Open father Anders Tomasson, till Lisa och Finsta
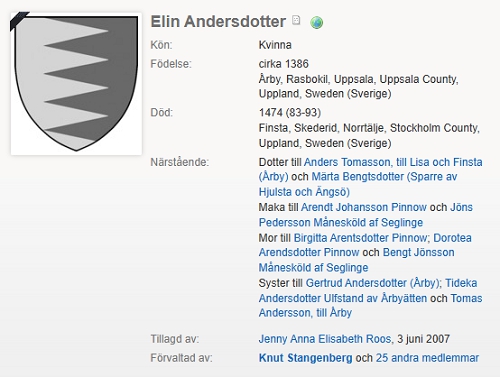Image resolution: width=500 pixels, height=377 pixels. click(x=370, y=169)
